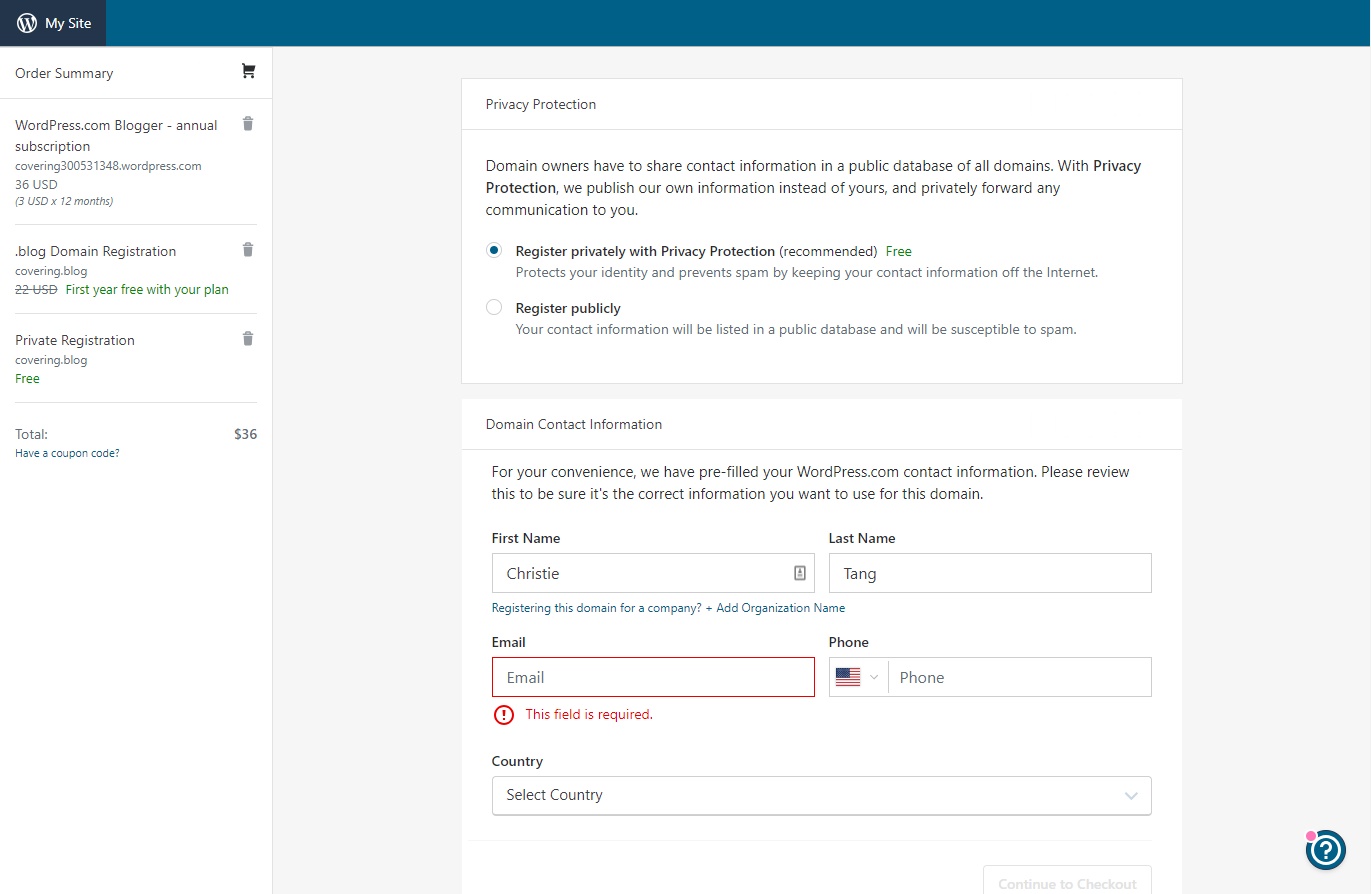1371x894 pixels.
Task: Remove .blog Domain Registration via trash icon
Action: point(248,250)
